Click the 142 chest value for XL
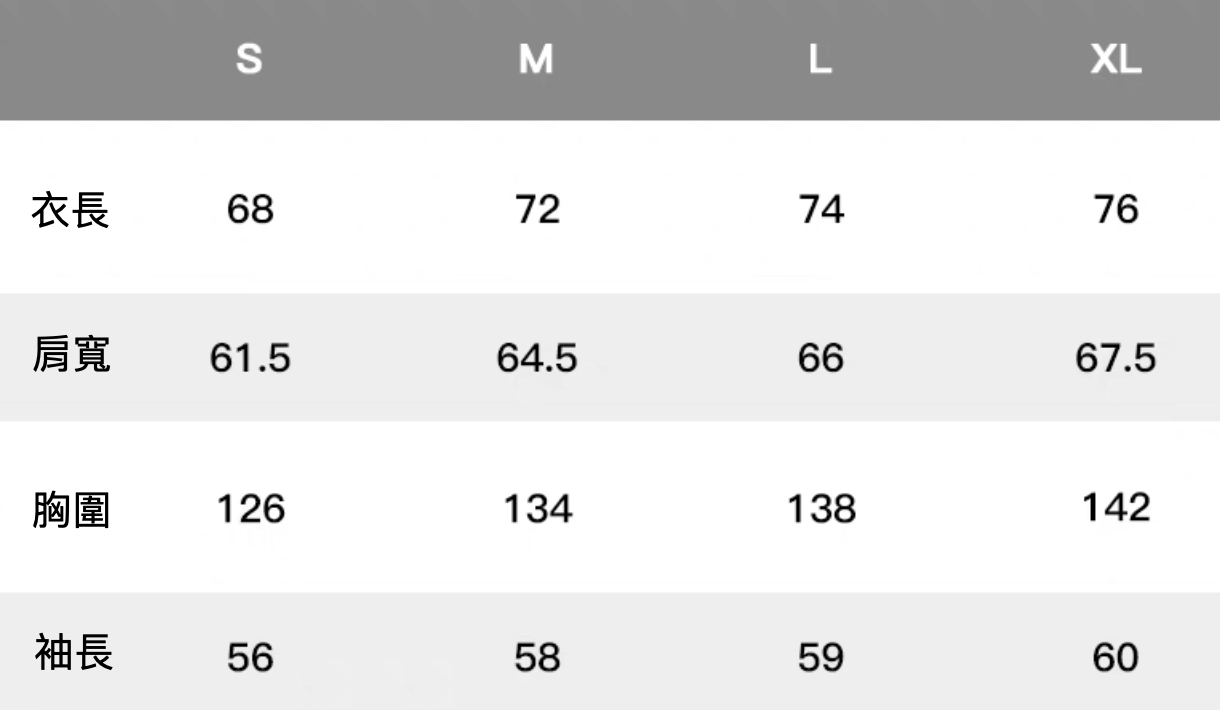The image size is (1220, 710). click(x=1116, y=507)
